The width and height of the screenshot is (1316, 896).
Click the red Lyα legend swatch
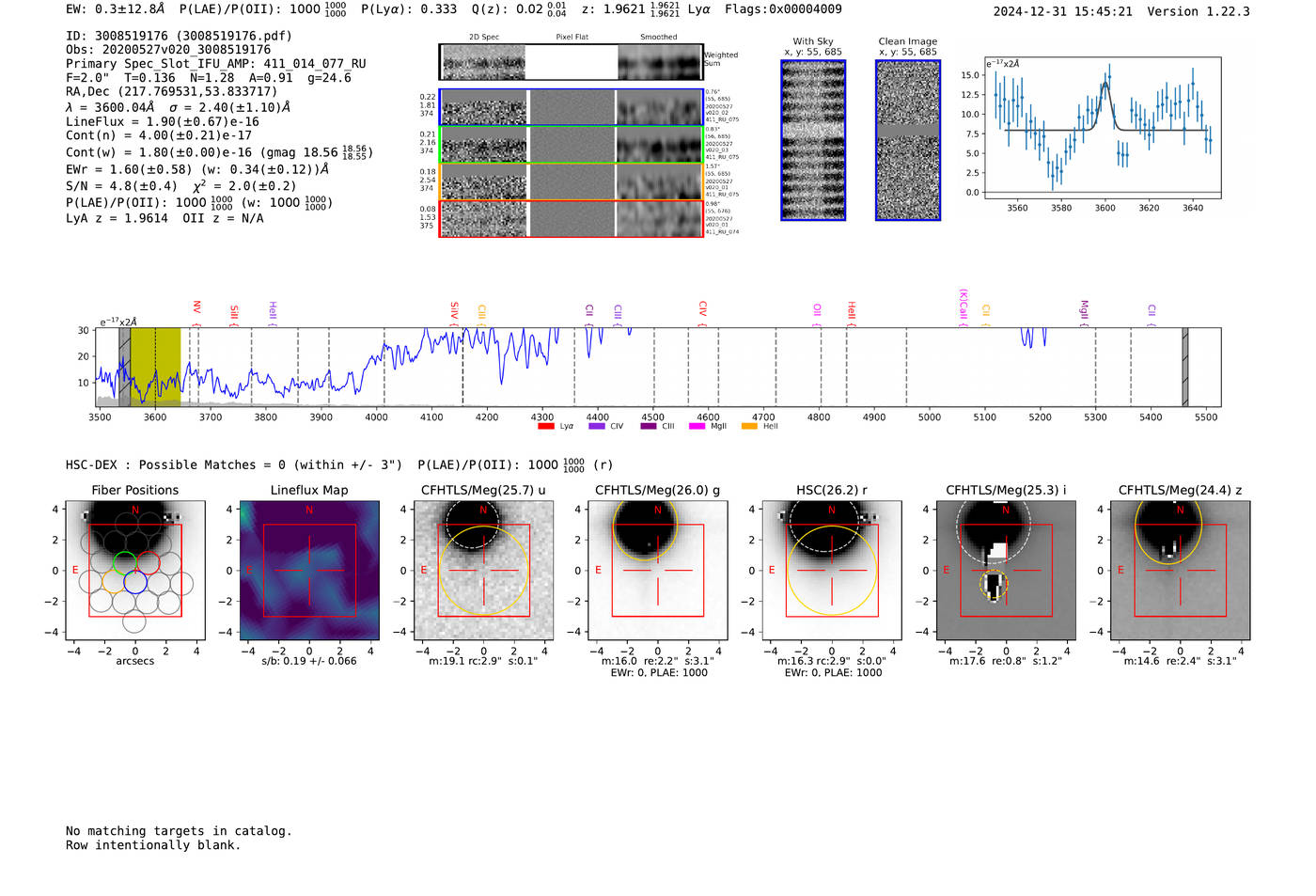[x=546, y=426]
